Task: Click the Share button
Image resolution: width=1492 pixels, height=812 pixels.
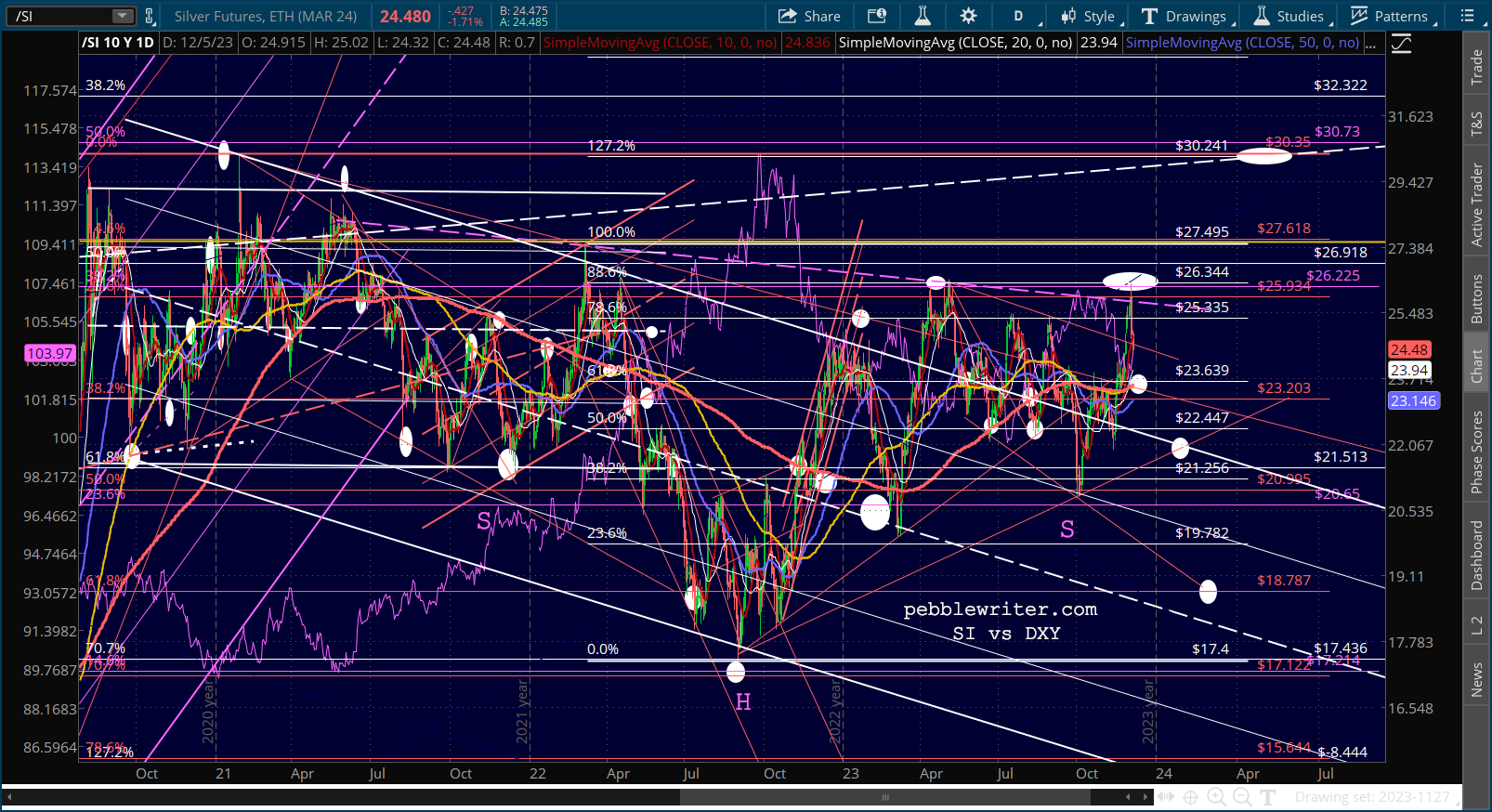Action: (809, 16)
